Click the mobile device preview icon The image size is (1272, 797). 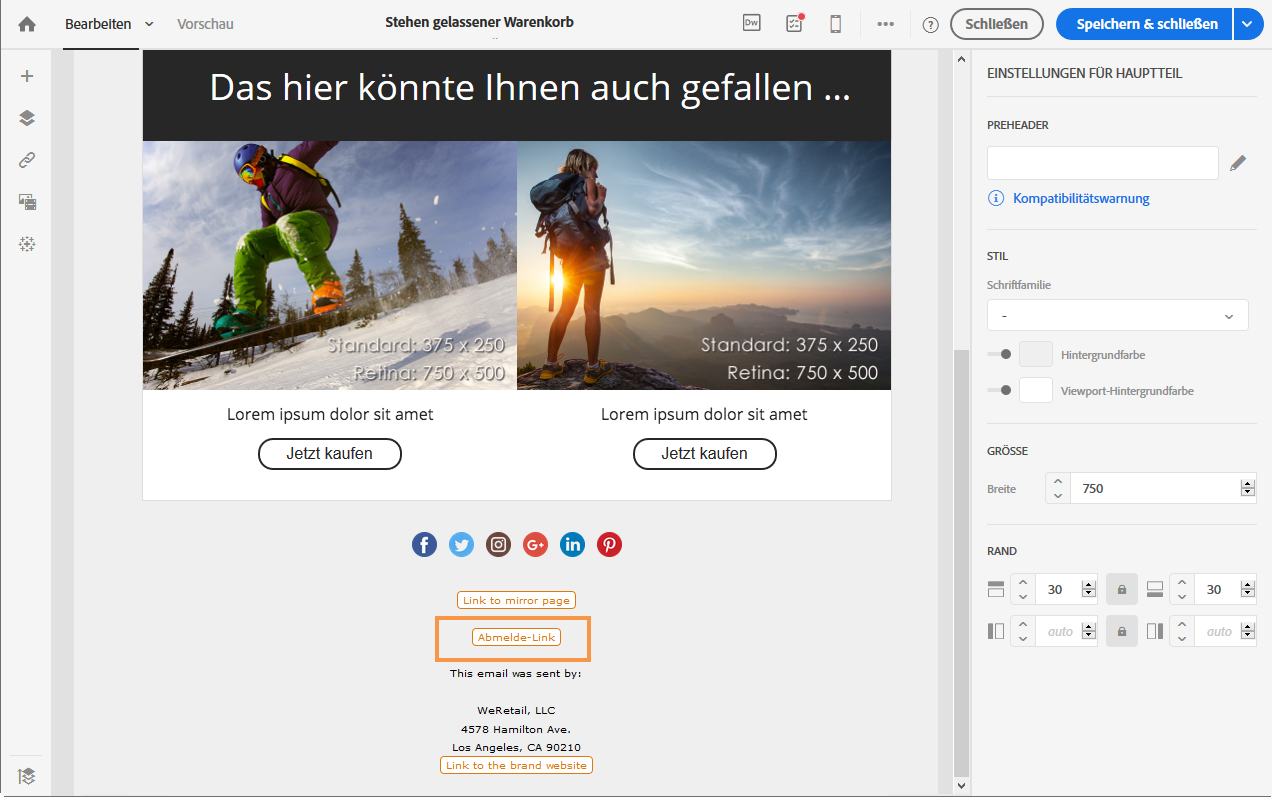(x=835, y=24)
